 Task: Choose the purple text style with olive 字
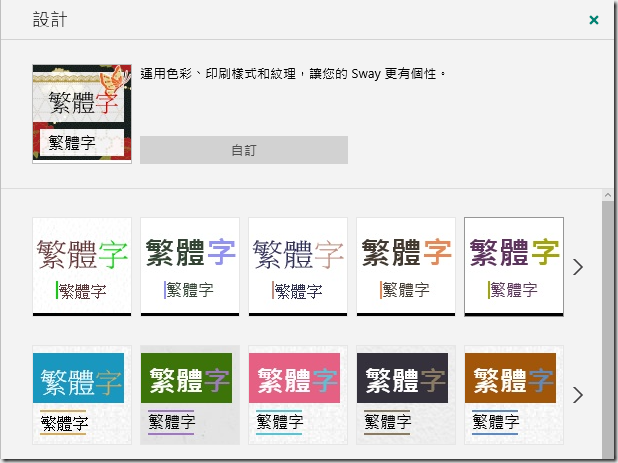[x=514, y=266]
